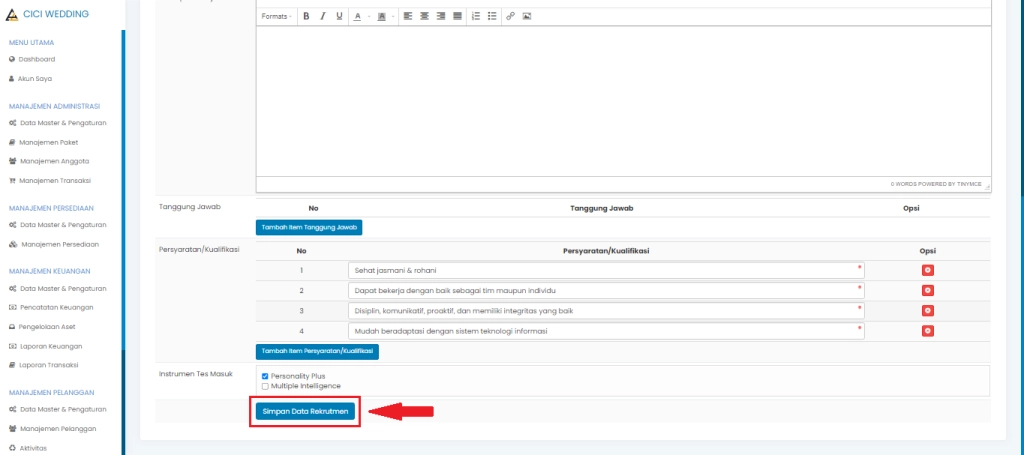This screenshot has width=1024, height=455.
Task: Uncheck the Personality Plus checkbox
Action: tap(265, 376)
